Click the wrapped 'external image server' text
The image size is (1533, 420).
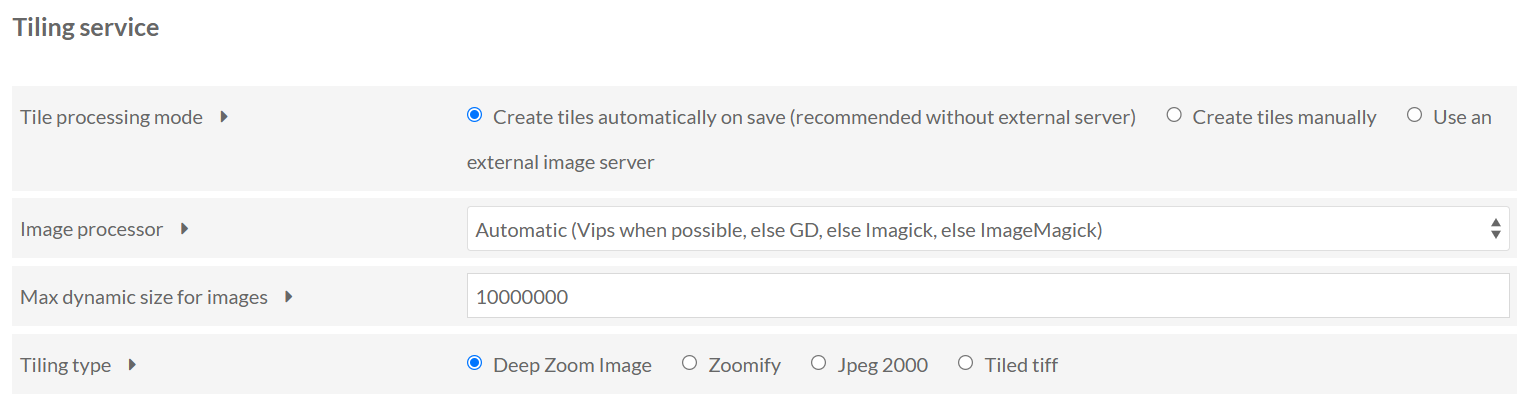click(560, 162)
